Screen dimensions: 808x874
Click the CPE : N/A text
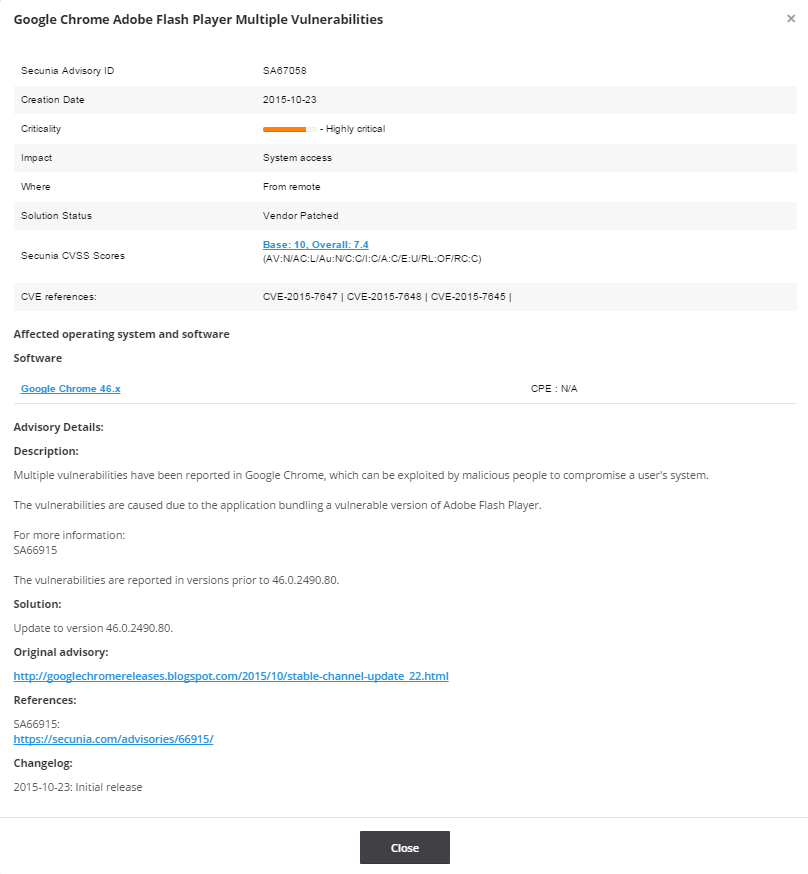pos(554,388)
